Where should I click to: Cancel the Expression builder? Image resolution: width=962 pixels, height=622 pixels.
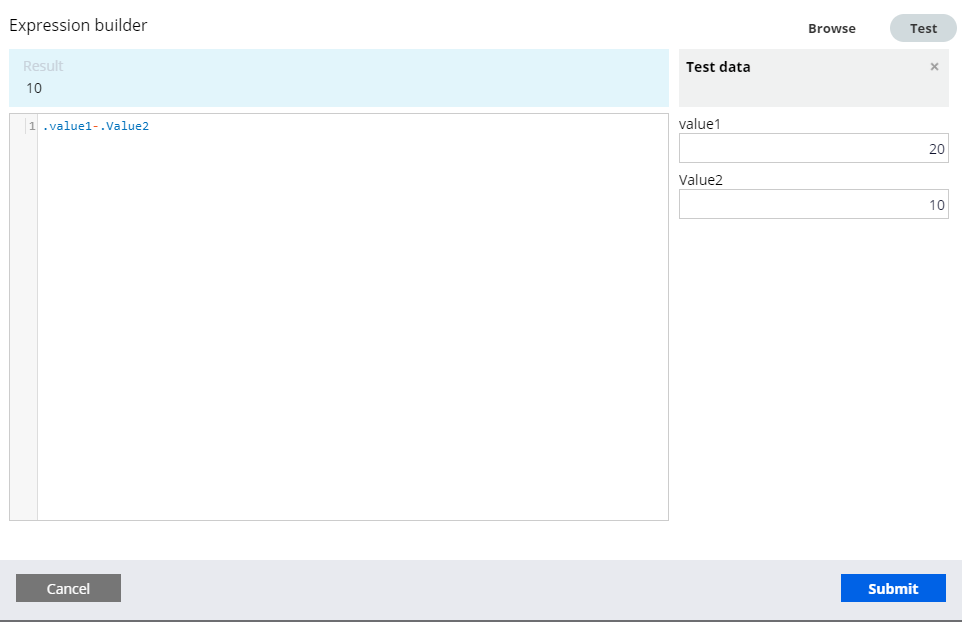pyautogui.click(x=68, y=588)
